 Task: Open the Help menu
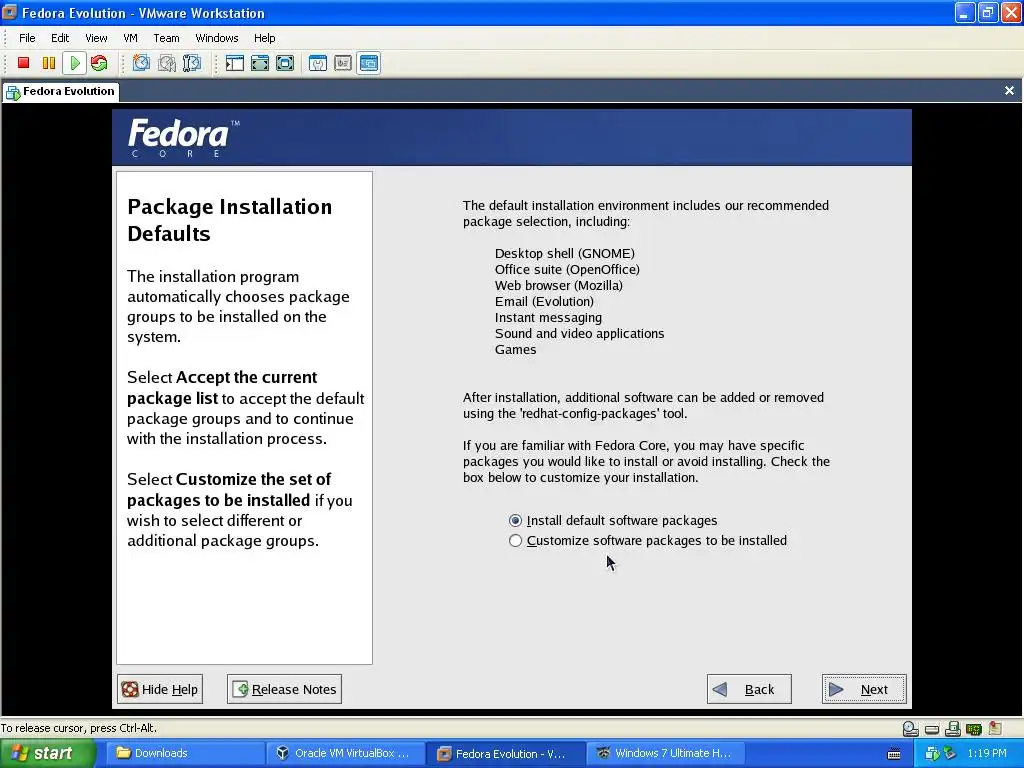(x=264, y=38)
